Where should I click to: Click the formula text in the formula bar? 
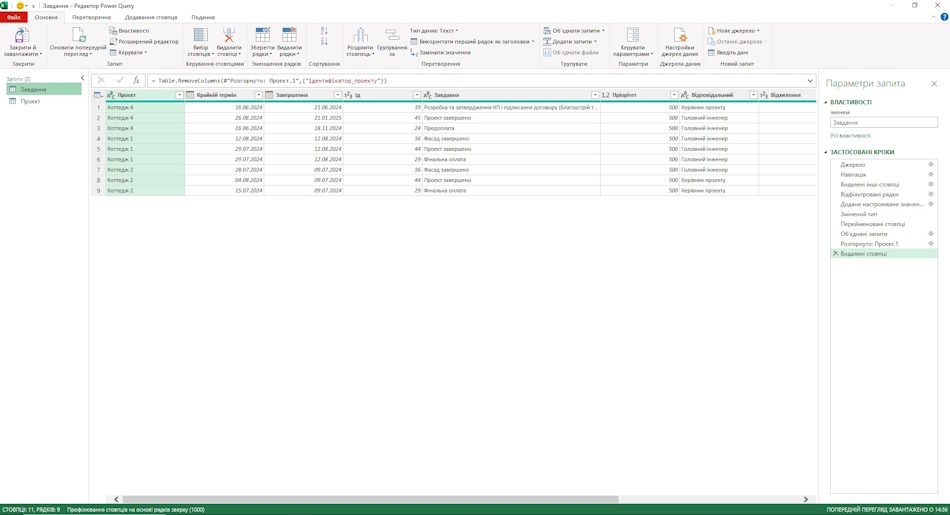click(269, 81)
